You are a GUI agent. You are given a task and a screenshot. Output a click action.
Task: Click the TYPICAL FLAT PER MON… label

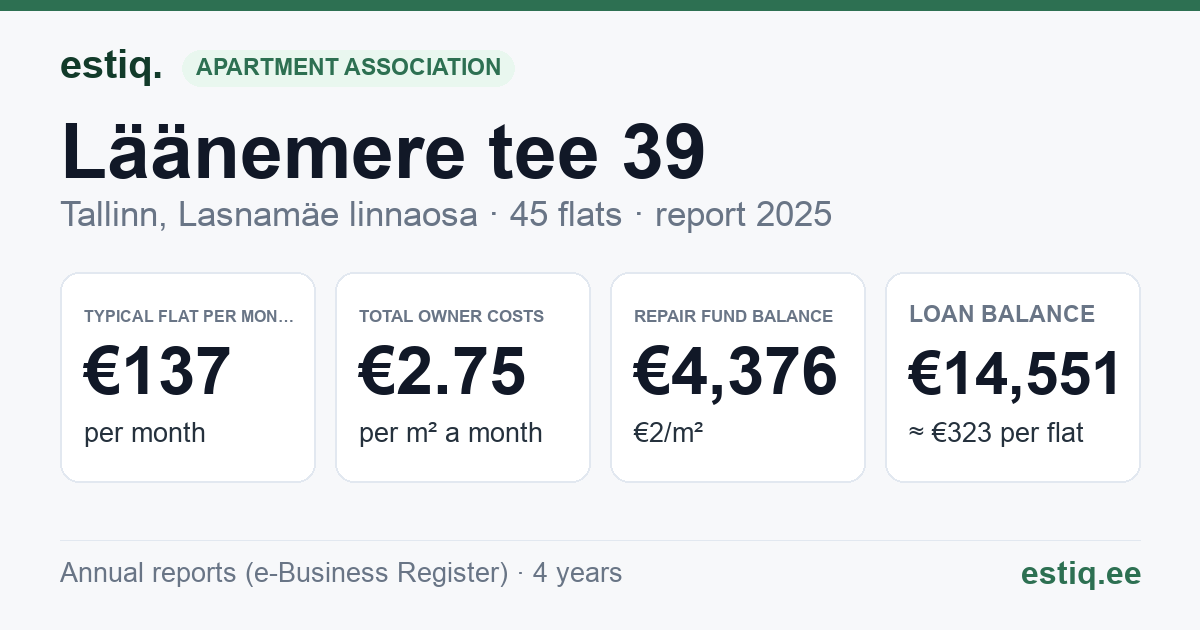coord(190,316)
